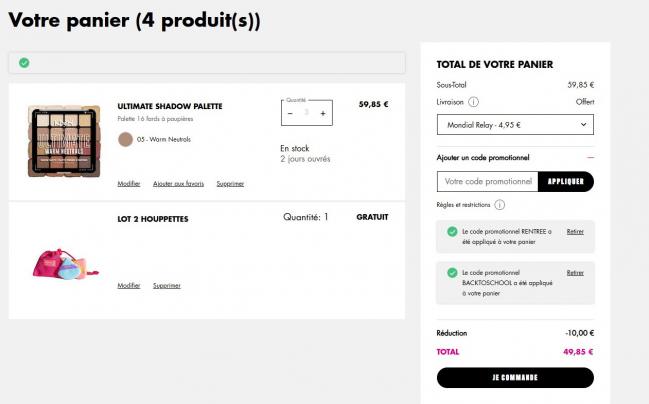649x404 pixels.
Task: Click Ajouter aux favoris link
Action: [178, 183]
